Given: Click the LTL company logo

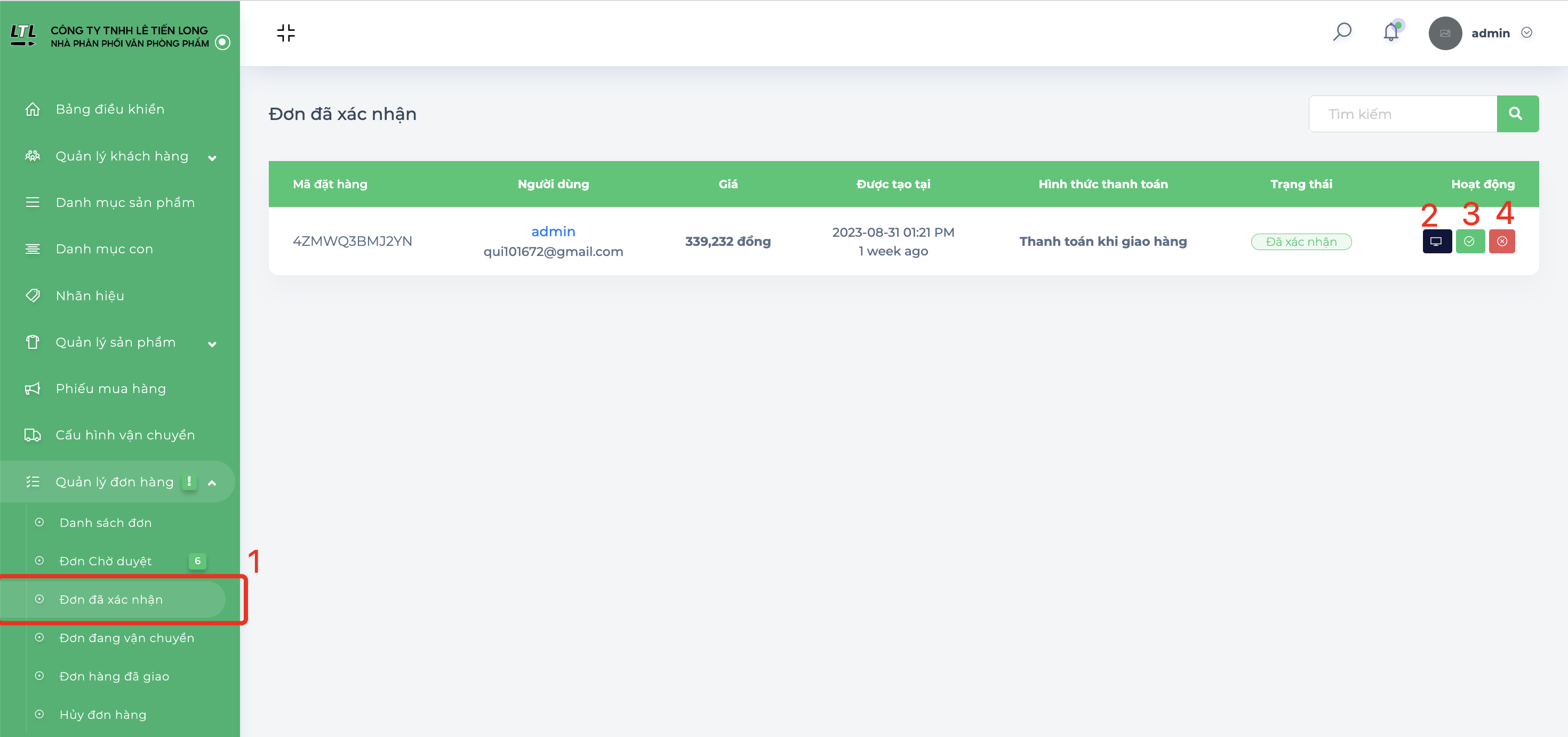Looking at the screenshot, I should pyautogui.click(x=23, y=35).
